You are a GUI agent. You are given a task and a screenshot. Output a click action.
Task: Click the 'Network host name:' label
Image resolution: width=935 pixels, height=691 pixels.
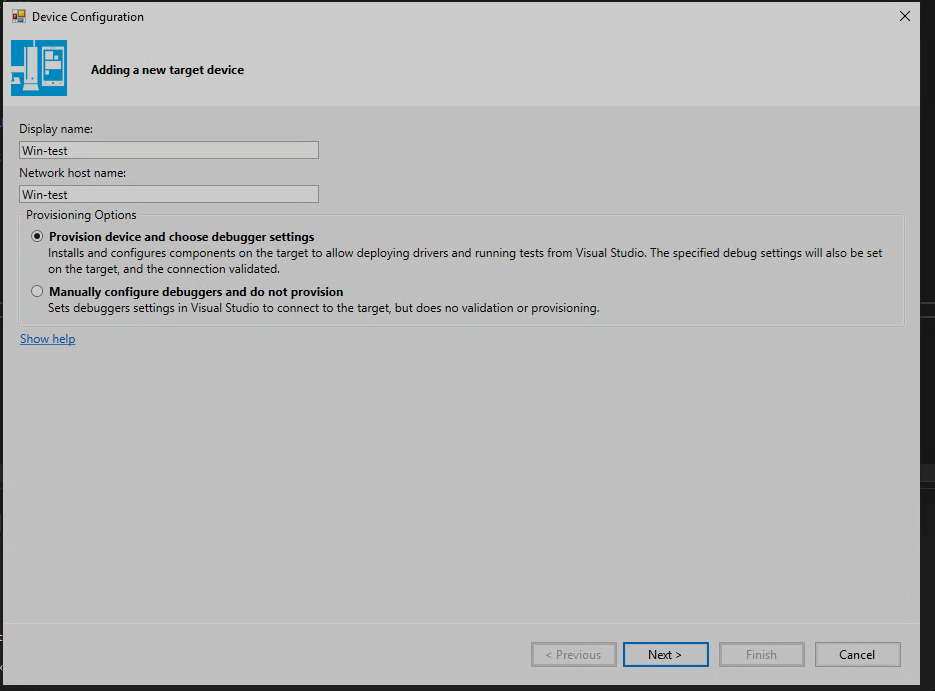pyautogui.click(x=73, y=173)
